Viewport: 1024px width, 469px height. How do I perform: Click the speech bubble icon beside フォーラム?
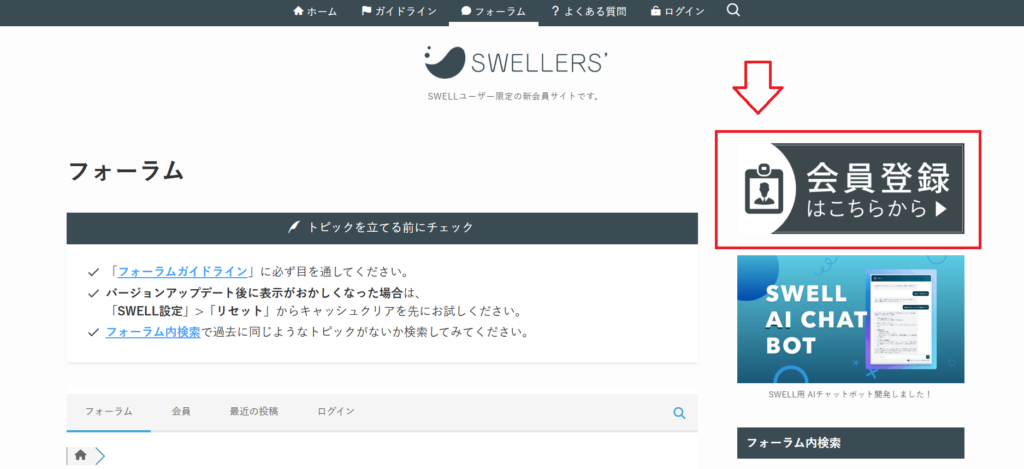click(x=466, y=11)
